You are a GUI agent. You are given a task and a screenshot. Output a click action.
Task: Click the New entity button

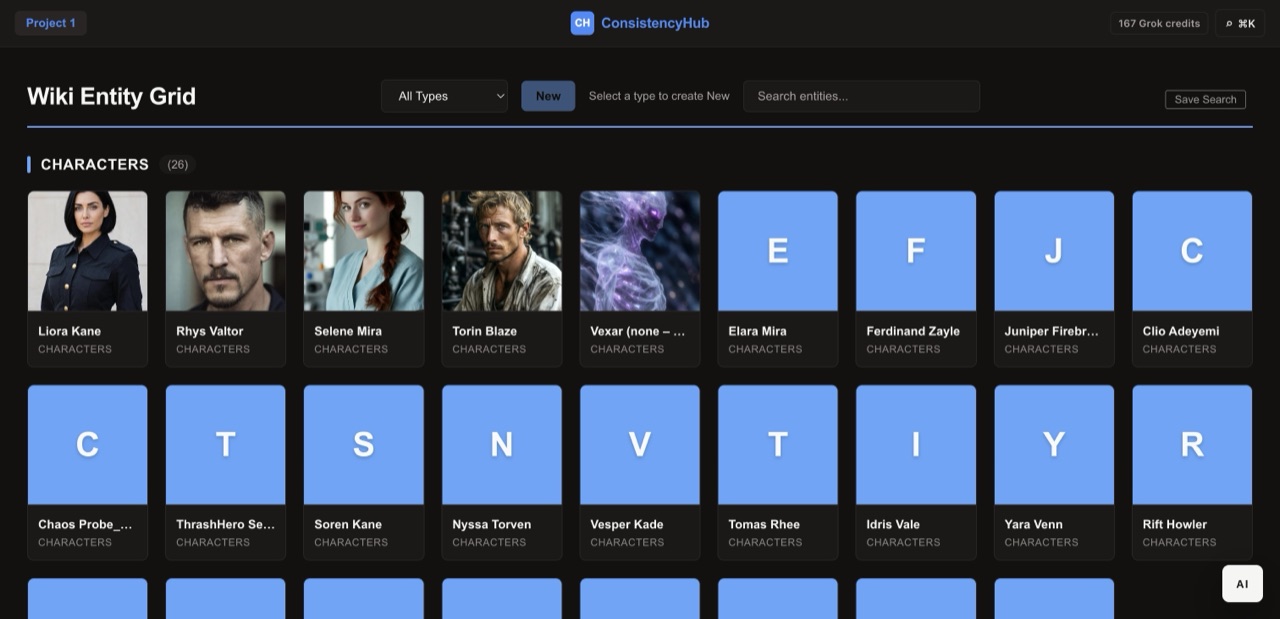pyautogui.click(x=548, y=96)
